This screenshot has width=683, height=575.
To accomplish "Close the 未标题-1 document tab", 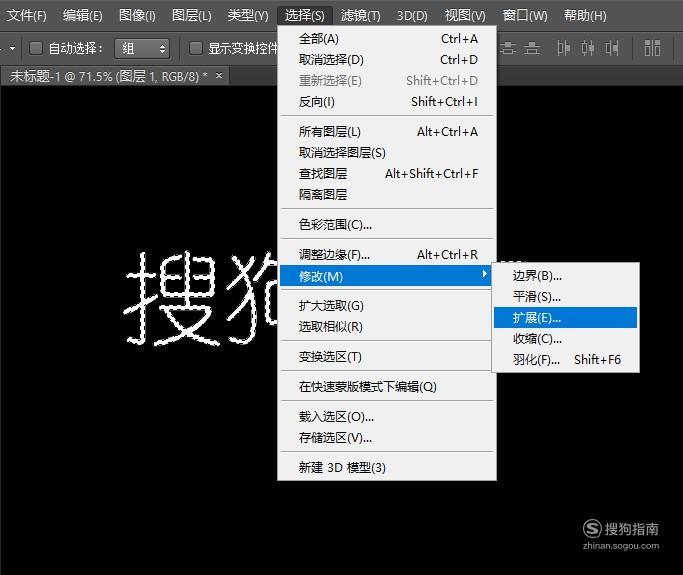I will [219, 75].
